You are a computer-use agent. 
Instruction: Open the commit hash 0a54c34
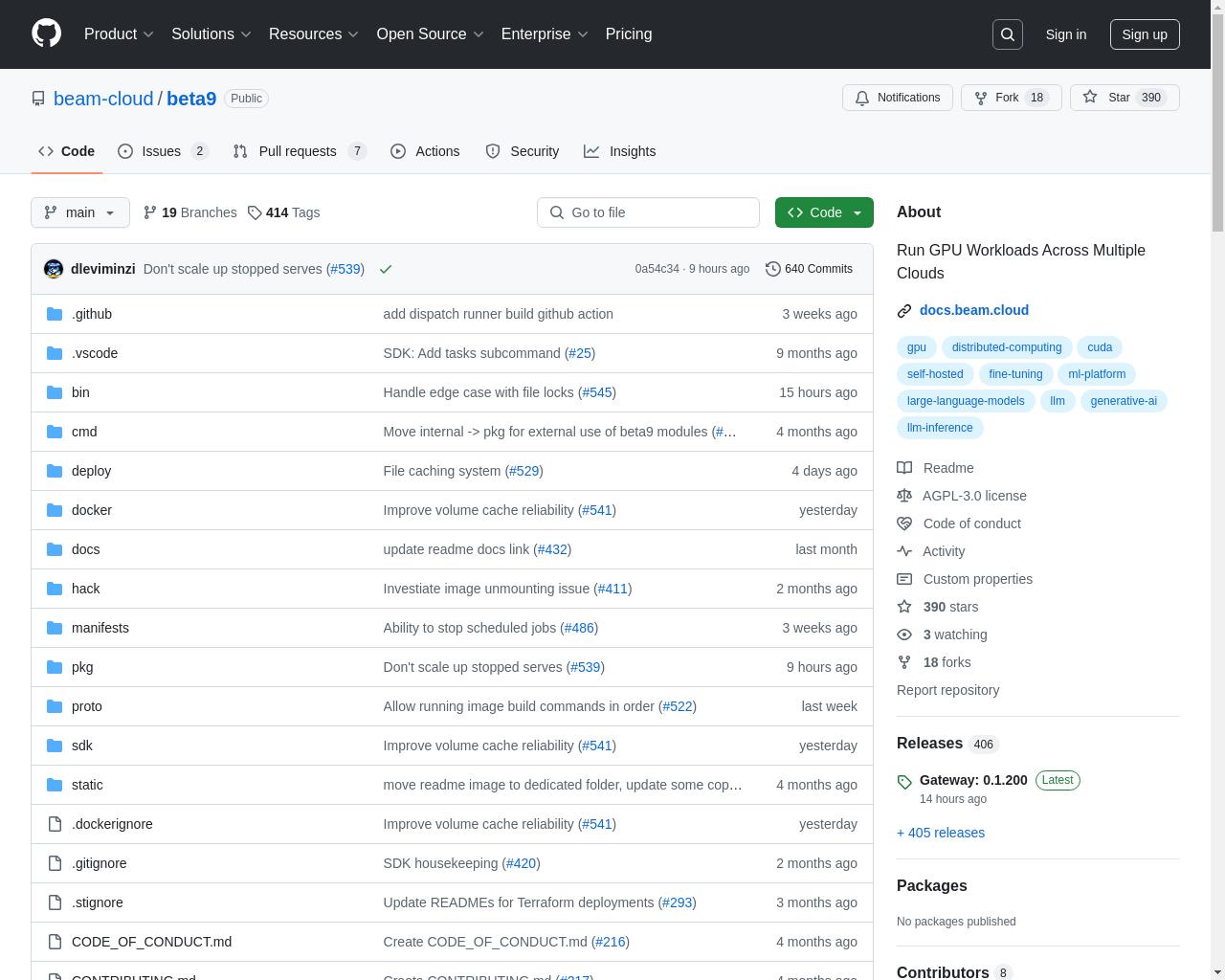point(657,269)
